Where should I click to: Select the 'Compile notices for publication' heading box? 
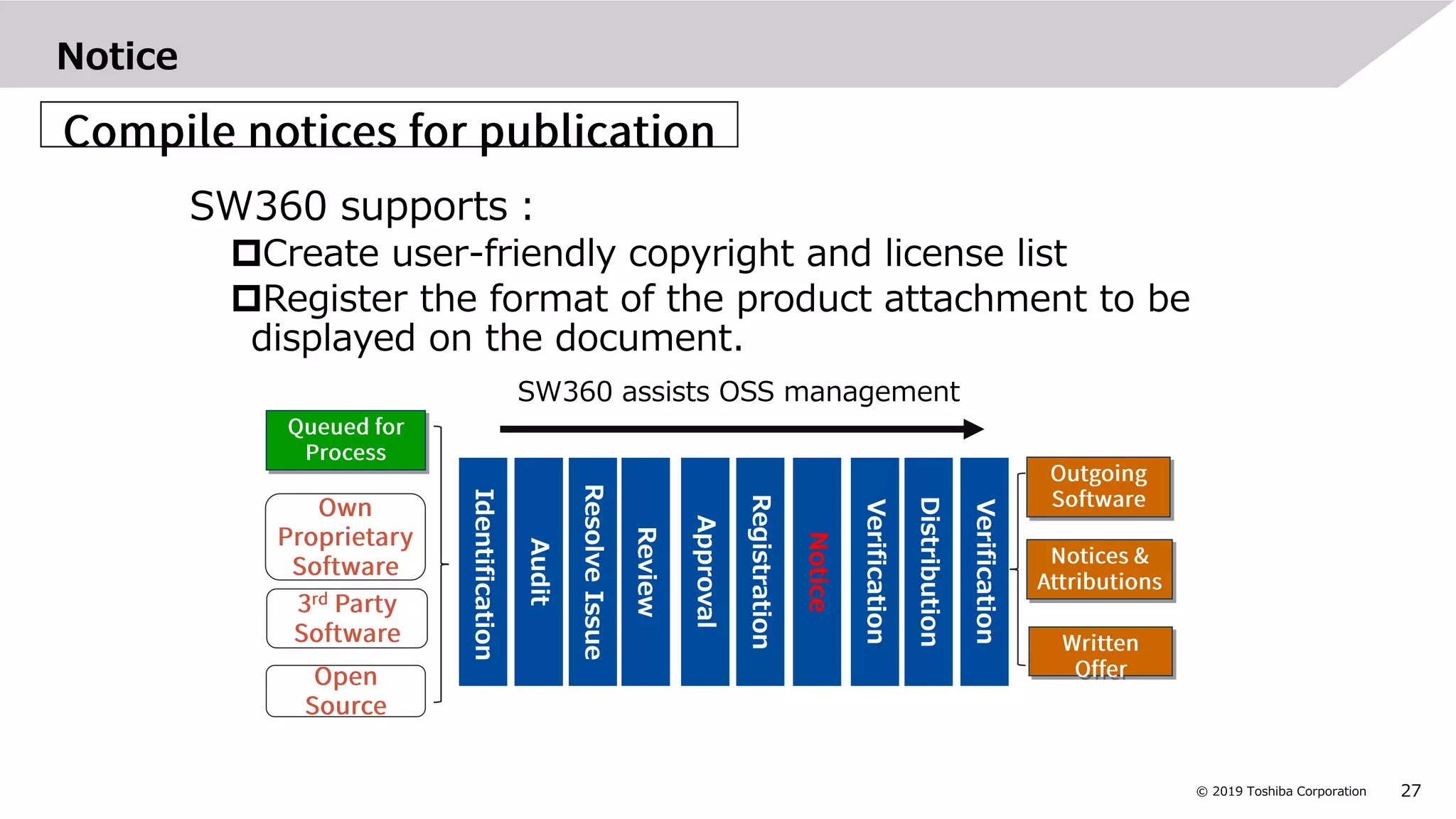click(x=389, y=125)
